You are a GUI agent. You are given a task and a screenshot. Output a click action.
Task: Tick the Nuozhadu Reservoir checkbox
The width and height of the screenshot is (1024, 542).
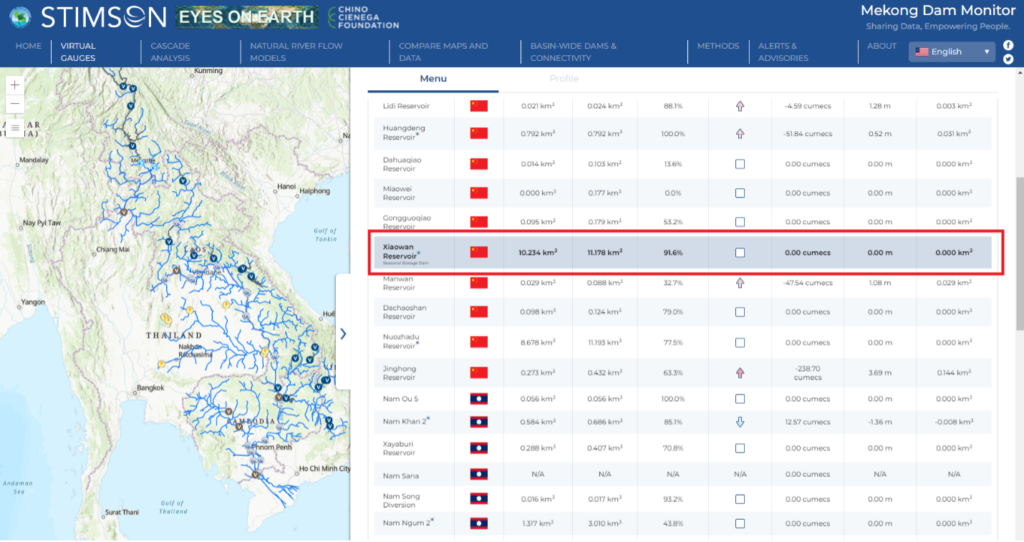(740, 342)
